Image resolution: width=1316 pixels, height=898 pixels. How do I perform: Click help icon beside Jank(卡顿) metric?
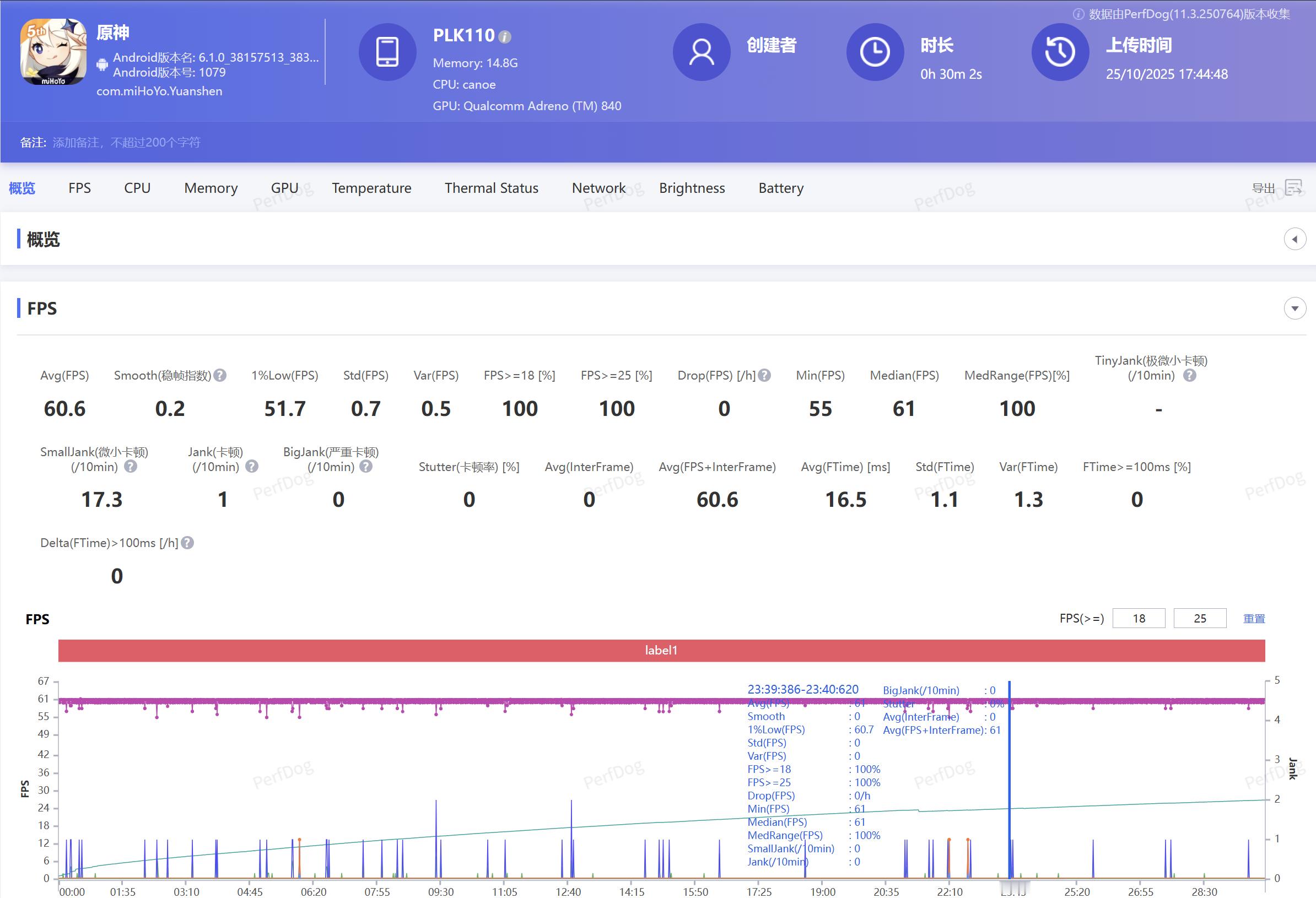point(252,467)
